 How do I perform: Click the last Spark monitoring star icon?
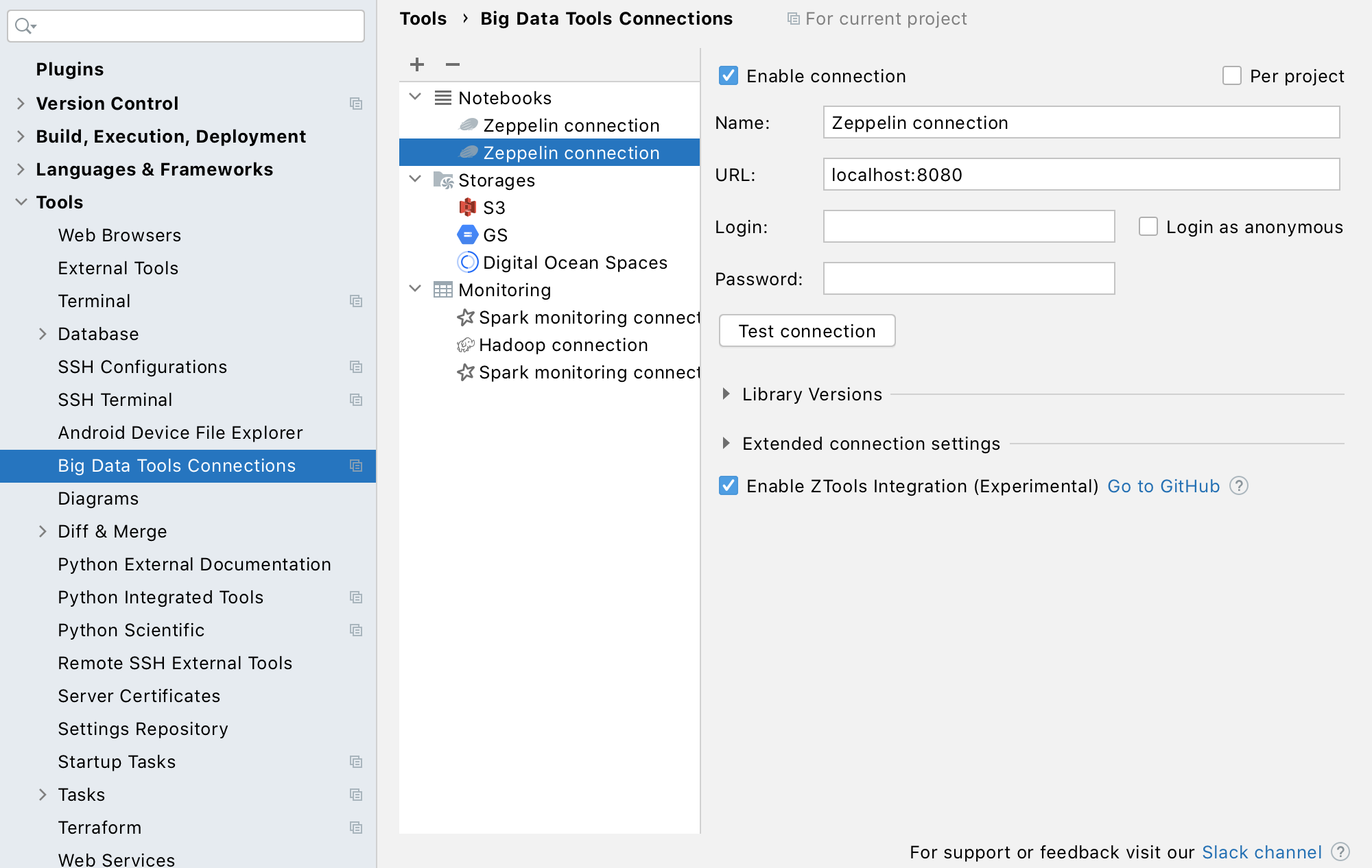tap(466, 372)
